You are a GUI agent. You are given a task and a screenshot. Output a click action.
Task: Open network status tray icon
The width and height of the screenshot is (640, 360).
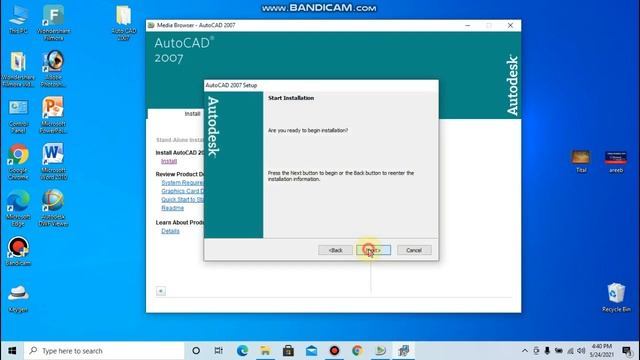pos(570,351)
